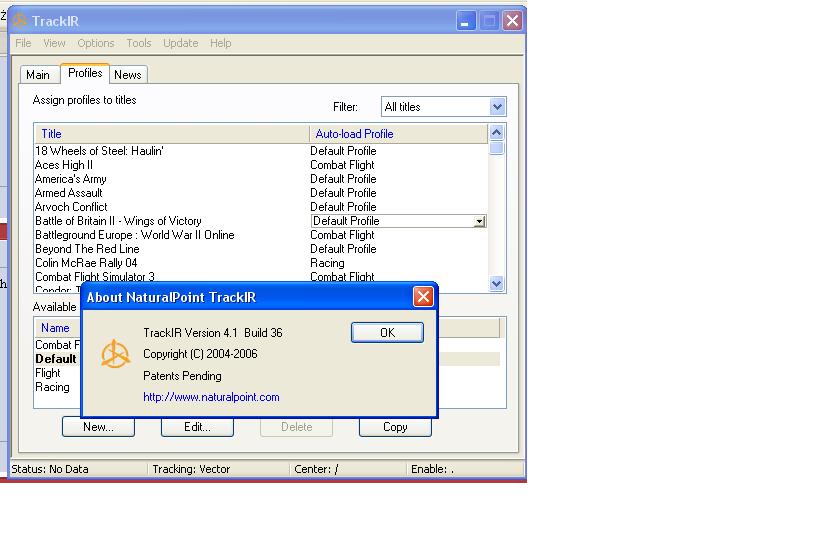Close the TrackIR main window

click(512, 21)
